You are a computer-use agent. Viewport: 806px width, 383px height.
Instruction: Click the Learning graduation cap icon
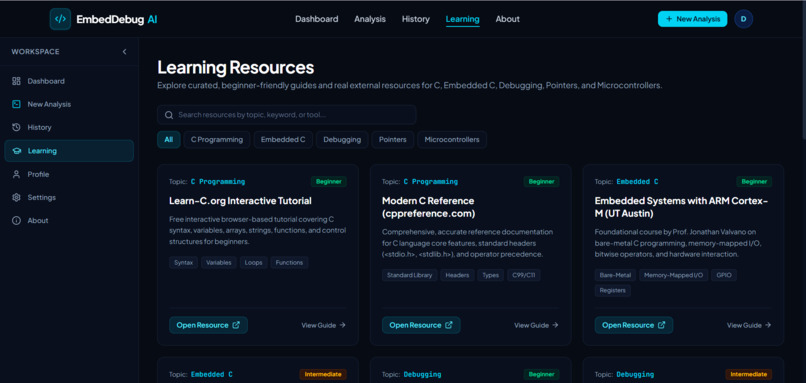click(16, 151)
